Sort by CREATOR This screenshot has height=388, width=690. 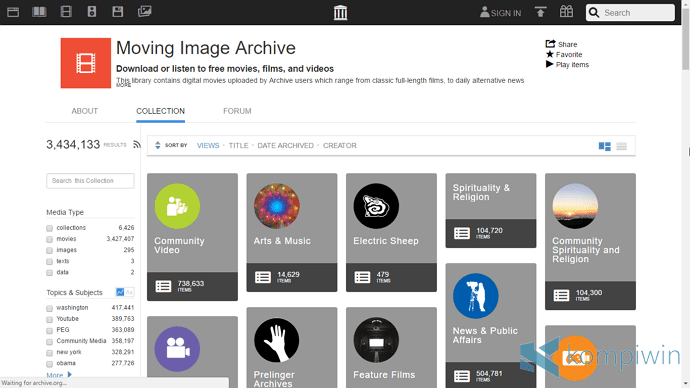(x=340, y=145)
